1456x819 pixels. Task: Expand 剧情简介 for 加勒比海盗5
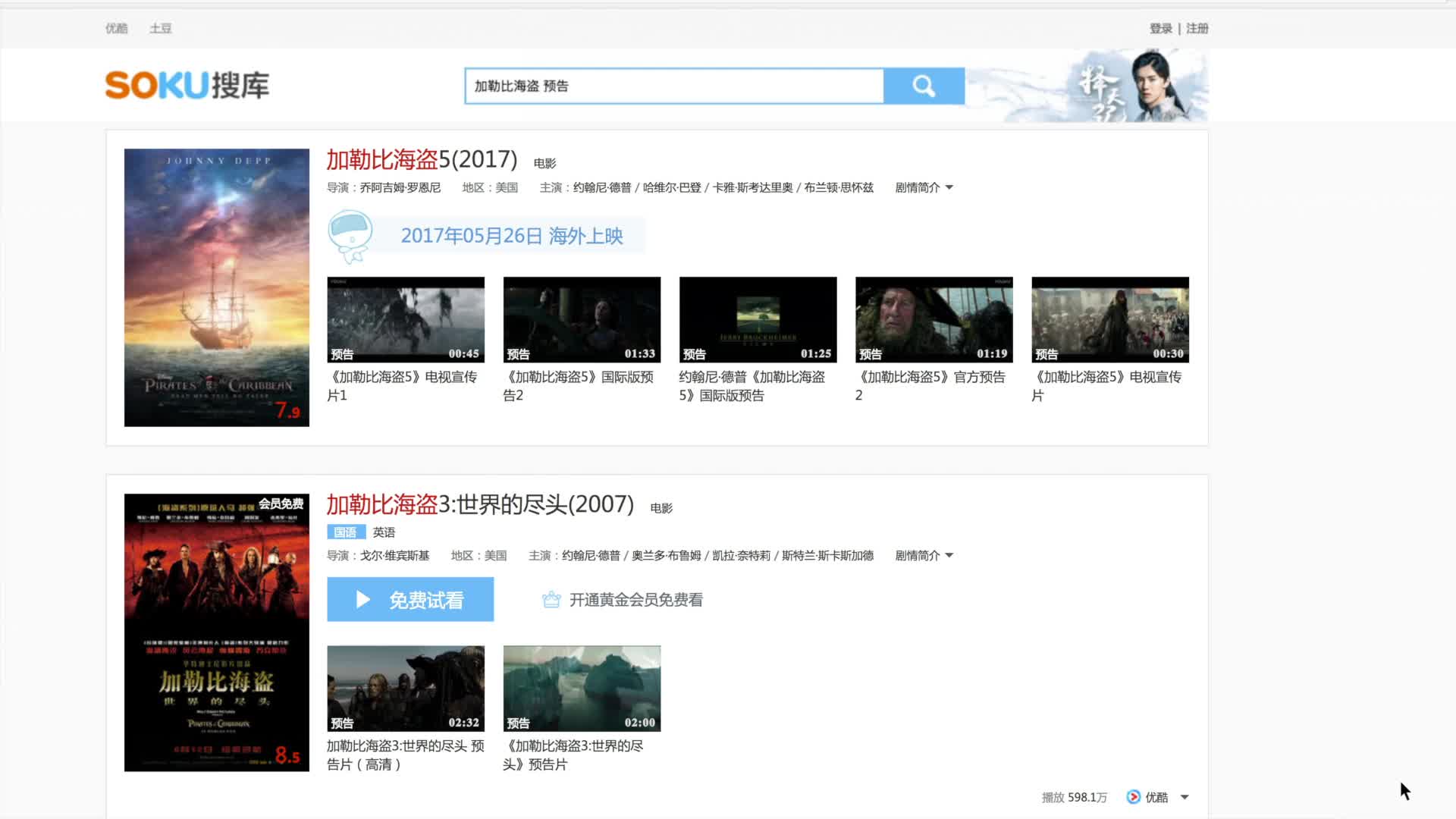click(924, 187)
